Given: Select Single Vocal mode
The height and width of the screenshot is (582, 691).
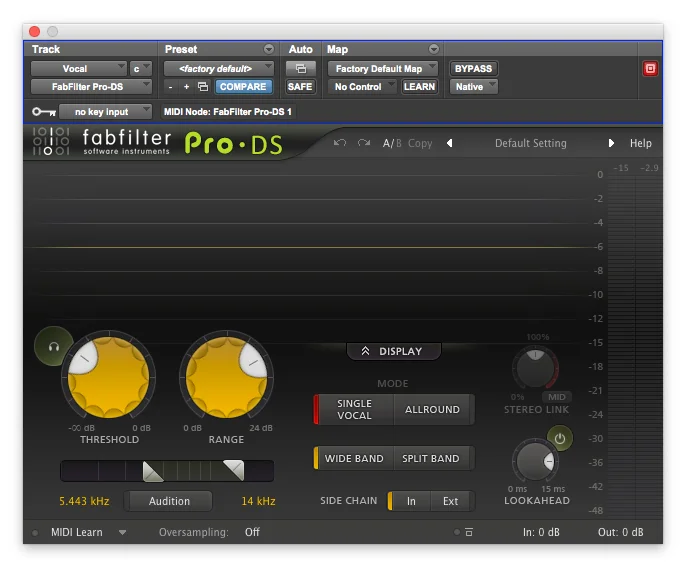Looking at the screenshot, I should [354, 409].
